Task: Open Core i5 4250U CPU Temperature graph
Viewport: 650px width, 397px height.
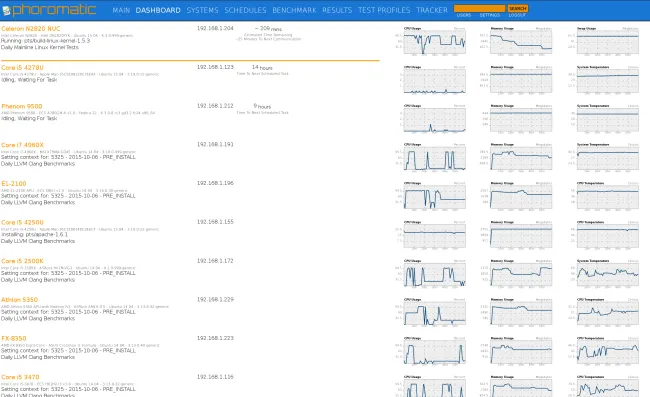Action: [603, 235]
